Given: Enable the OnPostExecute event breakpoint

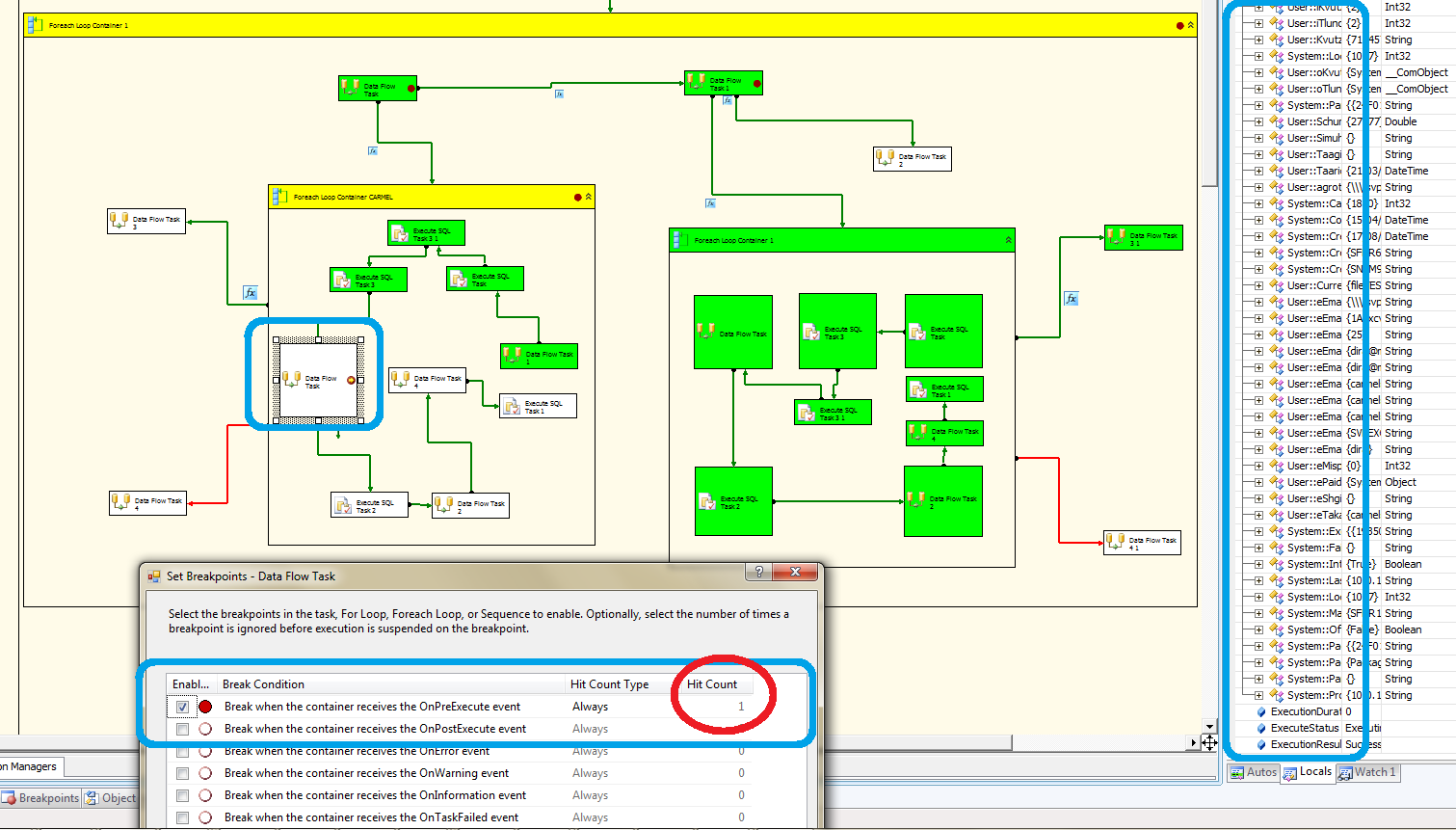Looking at the screenshot, I should [183, 729].
